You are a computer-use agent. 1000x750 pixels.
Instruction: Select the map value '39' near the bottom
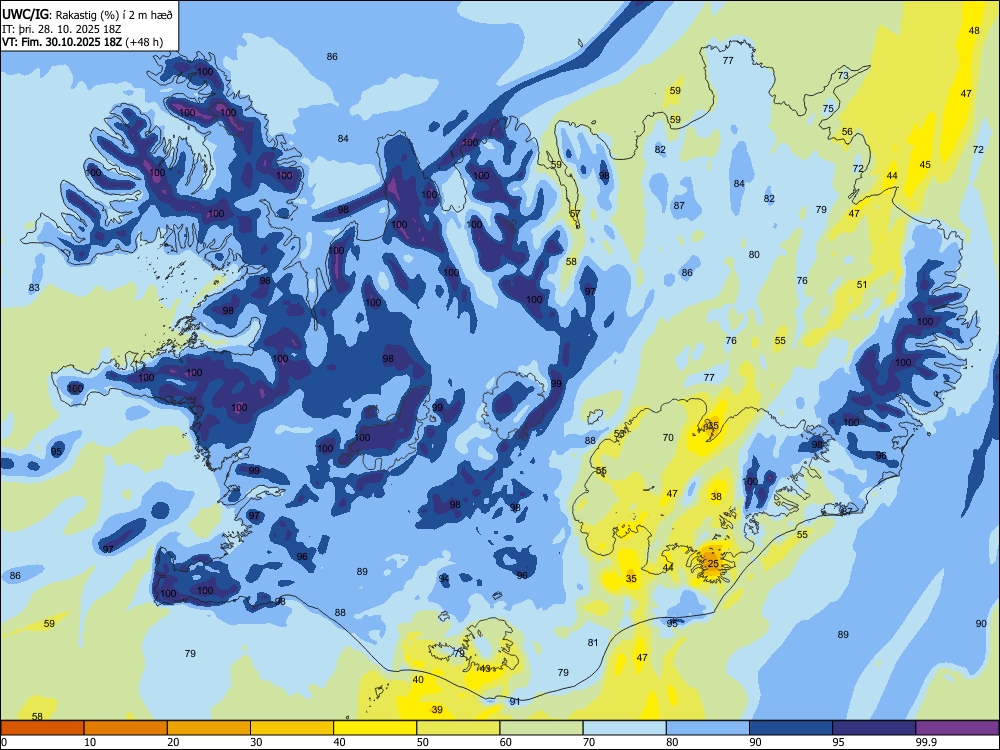point(437,709)
